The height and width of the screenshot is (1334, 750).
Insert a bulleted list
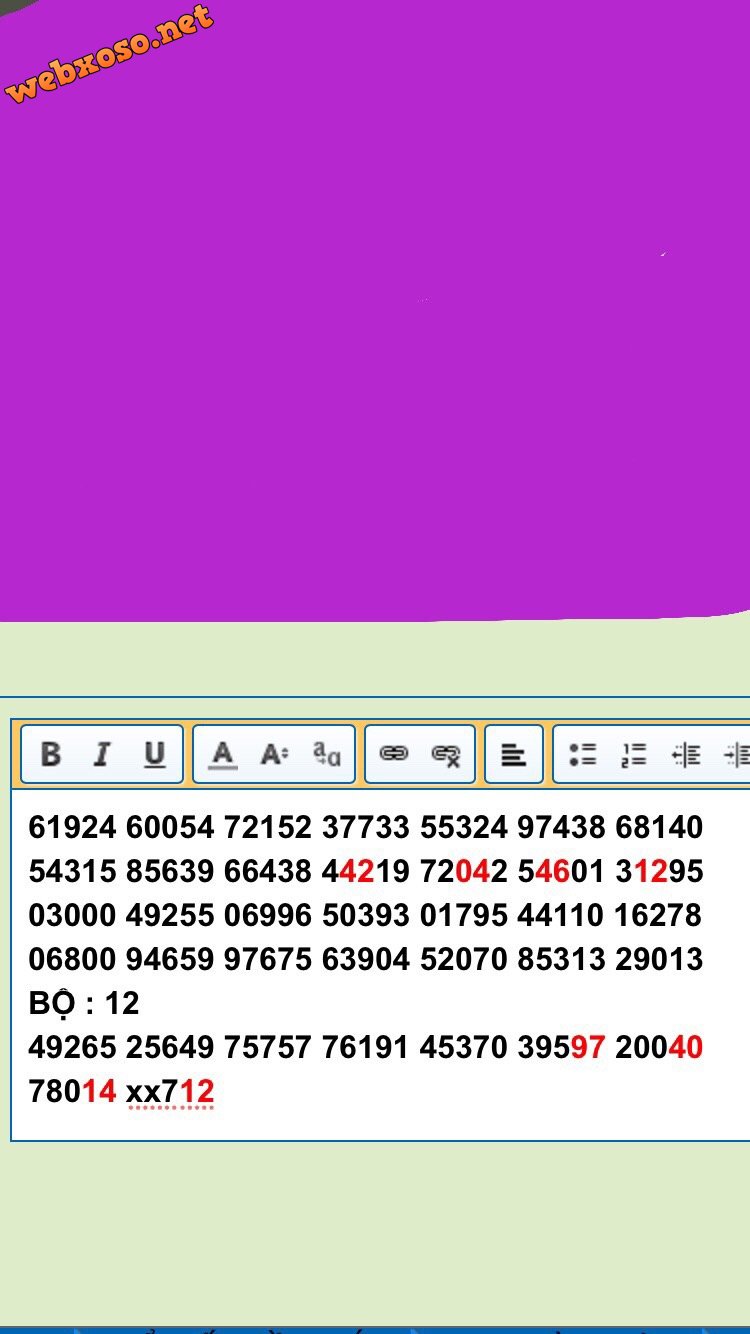[x=582, y=754]
